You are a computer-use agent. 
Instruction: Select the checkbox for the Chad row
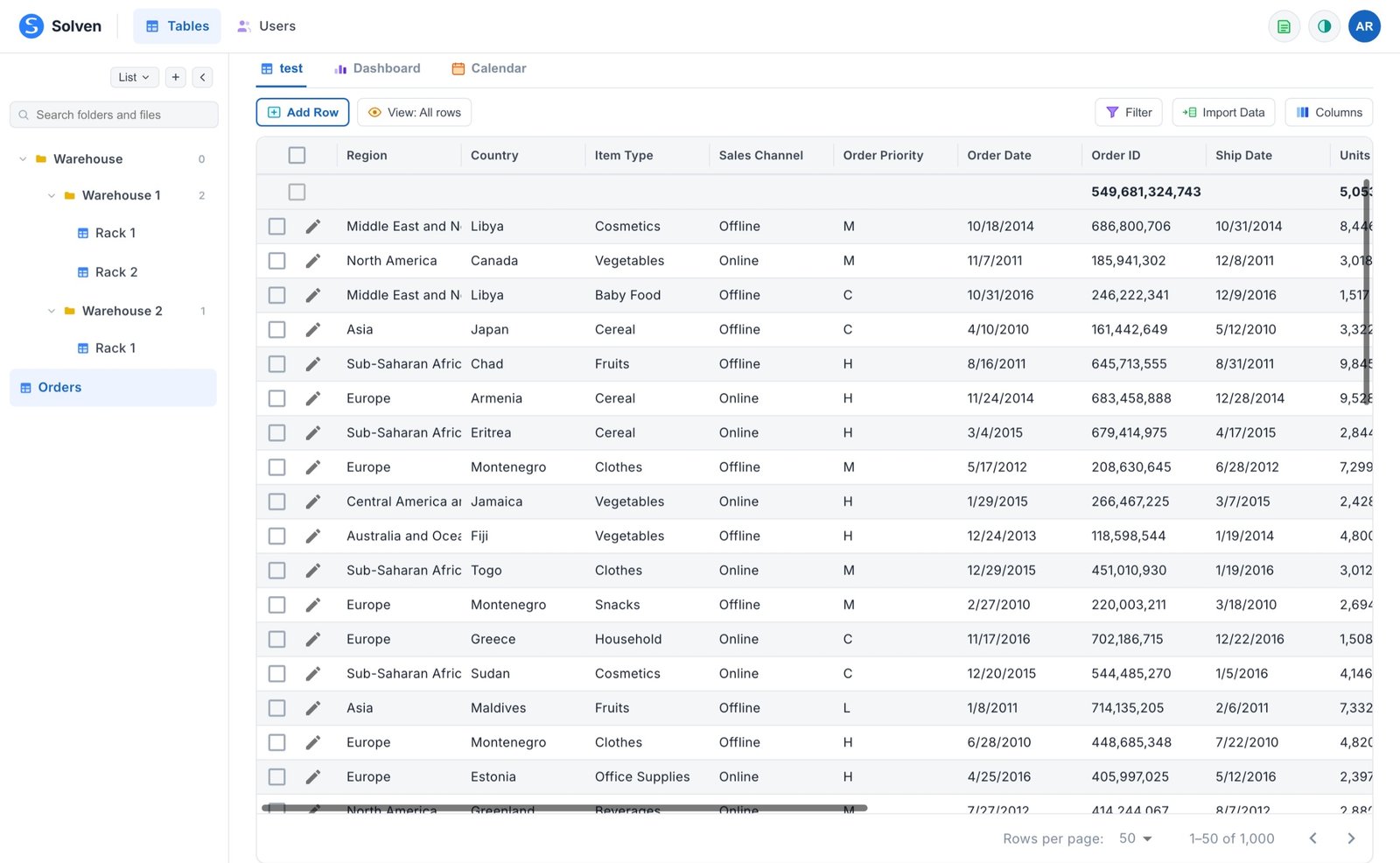coord(276,364)
